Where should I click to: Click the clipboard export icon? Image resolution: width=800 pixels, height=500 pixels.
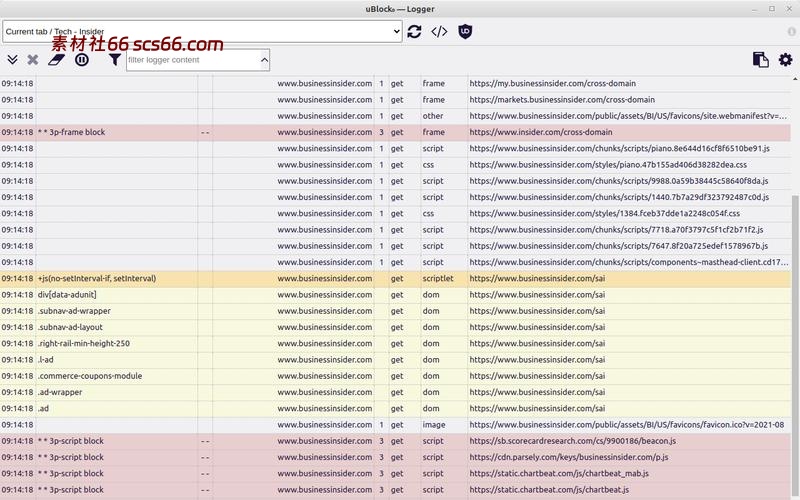(760, 60)
